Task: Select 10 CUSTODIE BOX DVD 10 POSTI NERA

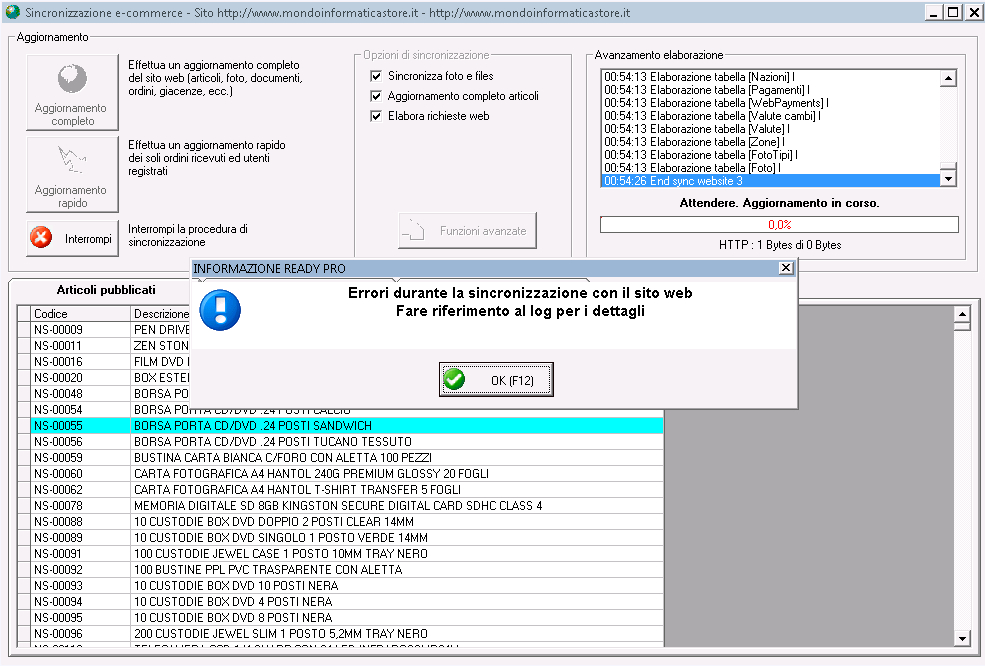Action: coord(347,586)
